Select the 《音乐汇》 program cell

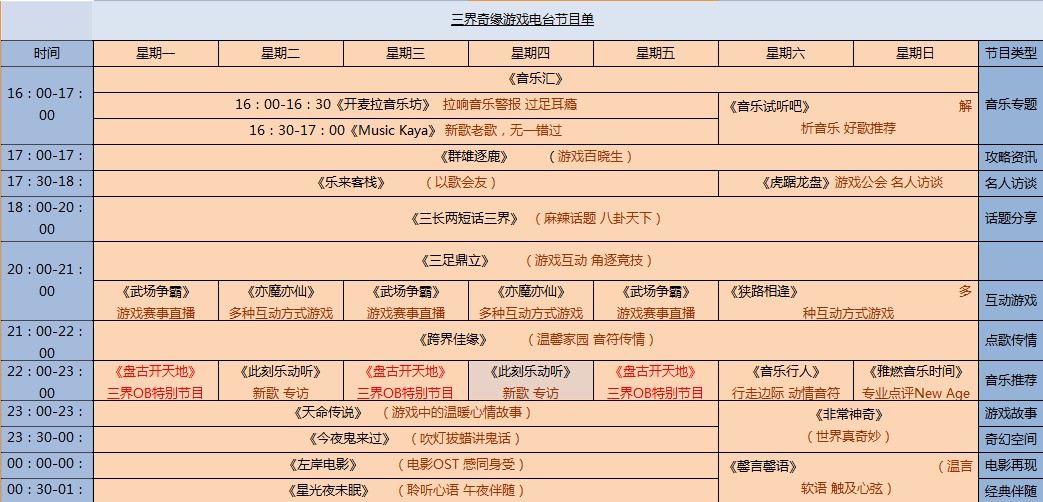coord(535,79)
